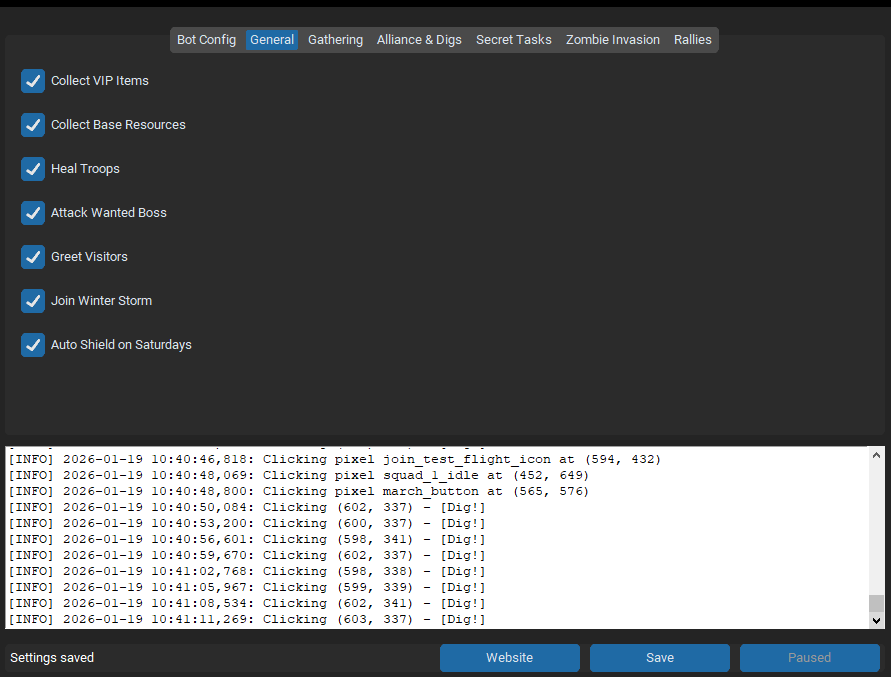Image resolution: width=891 pixels, height=677 pixels.
Task: Switch to the Rallies tab
Action: [x=692, y=40]
